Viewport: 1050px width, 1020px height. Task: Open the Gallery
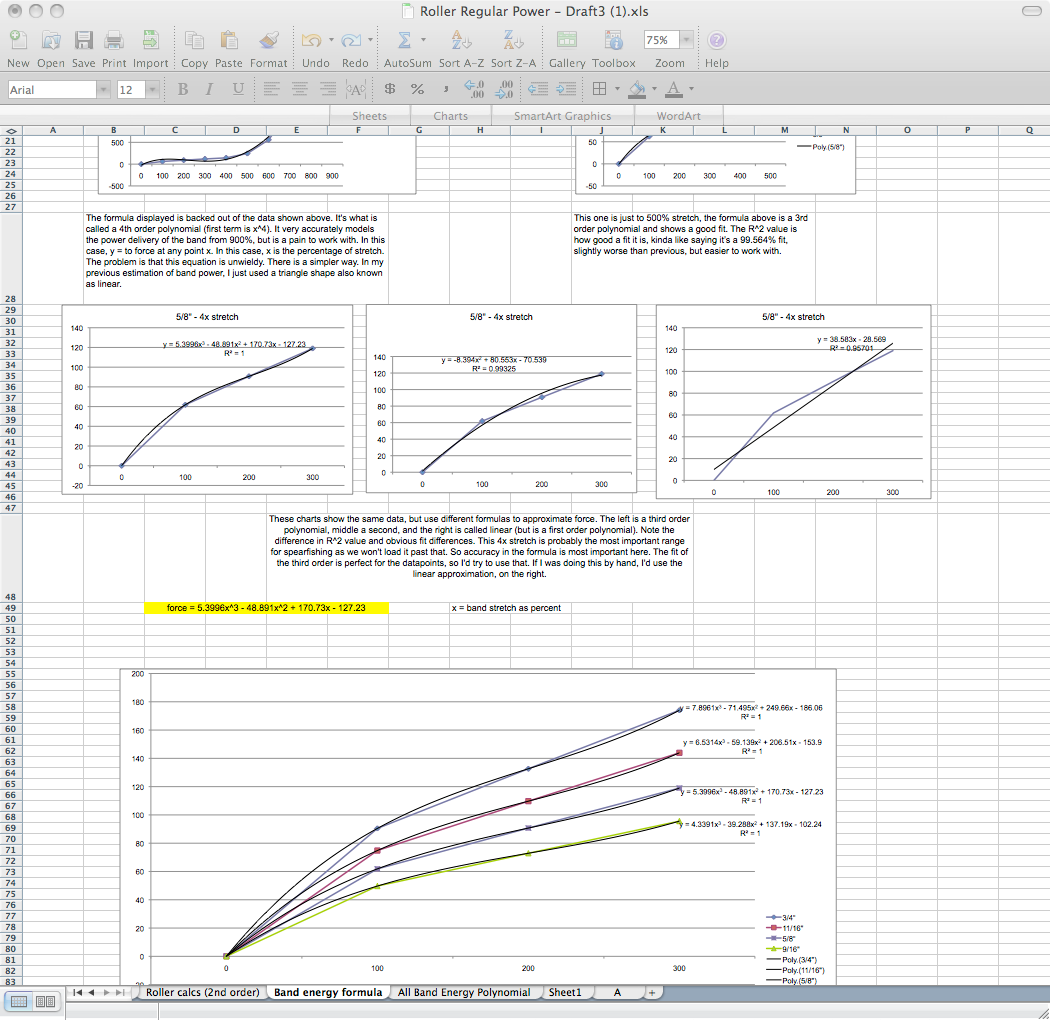(567, 41)
